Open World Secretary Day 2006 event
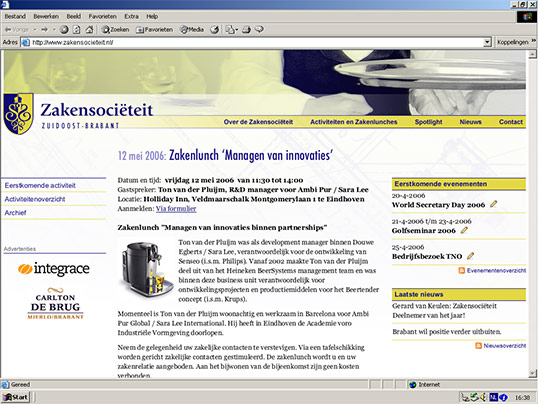This screenshot has height=404, width=538. 438,205
